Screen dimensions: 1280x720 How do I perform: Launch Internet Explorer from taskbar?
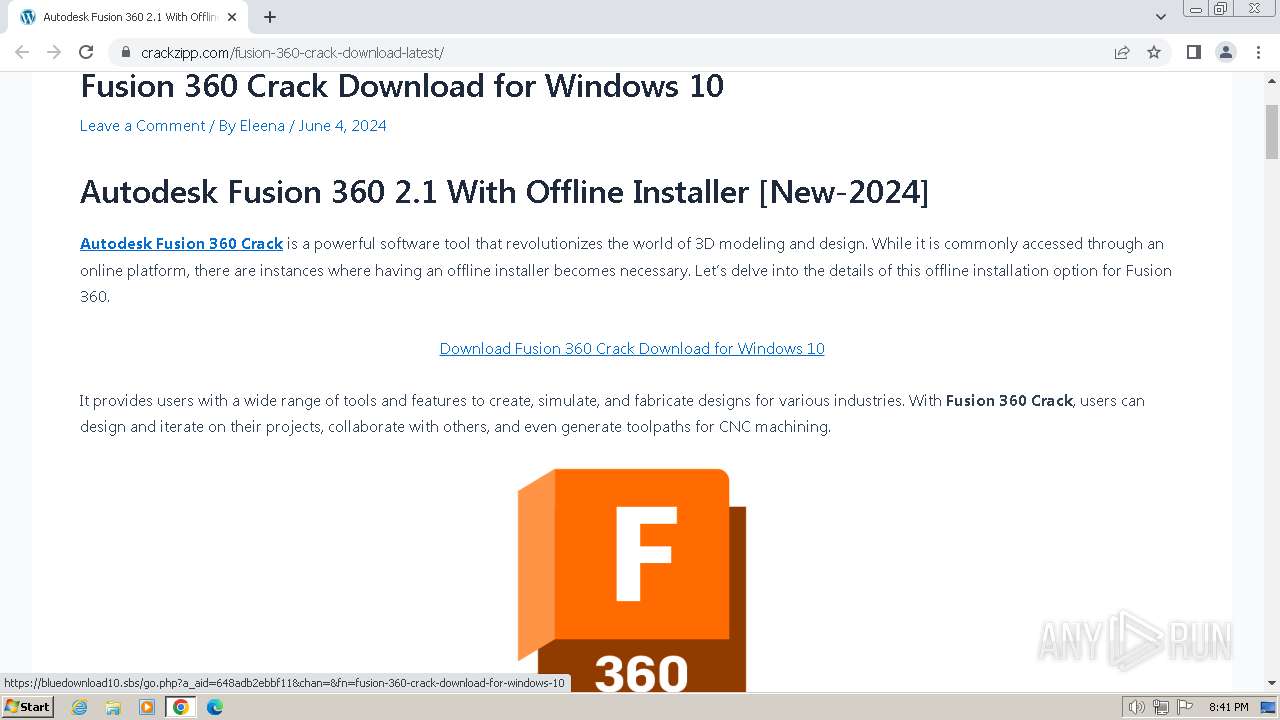(x=80, y=707)
